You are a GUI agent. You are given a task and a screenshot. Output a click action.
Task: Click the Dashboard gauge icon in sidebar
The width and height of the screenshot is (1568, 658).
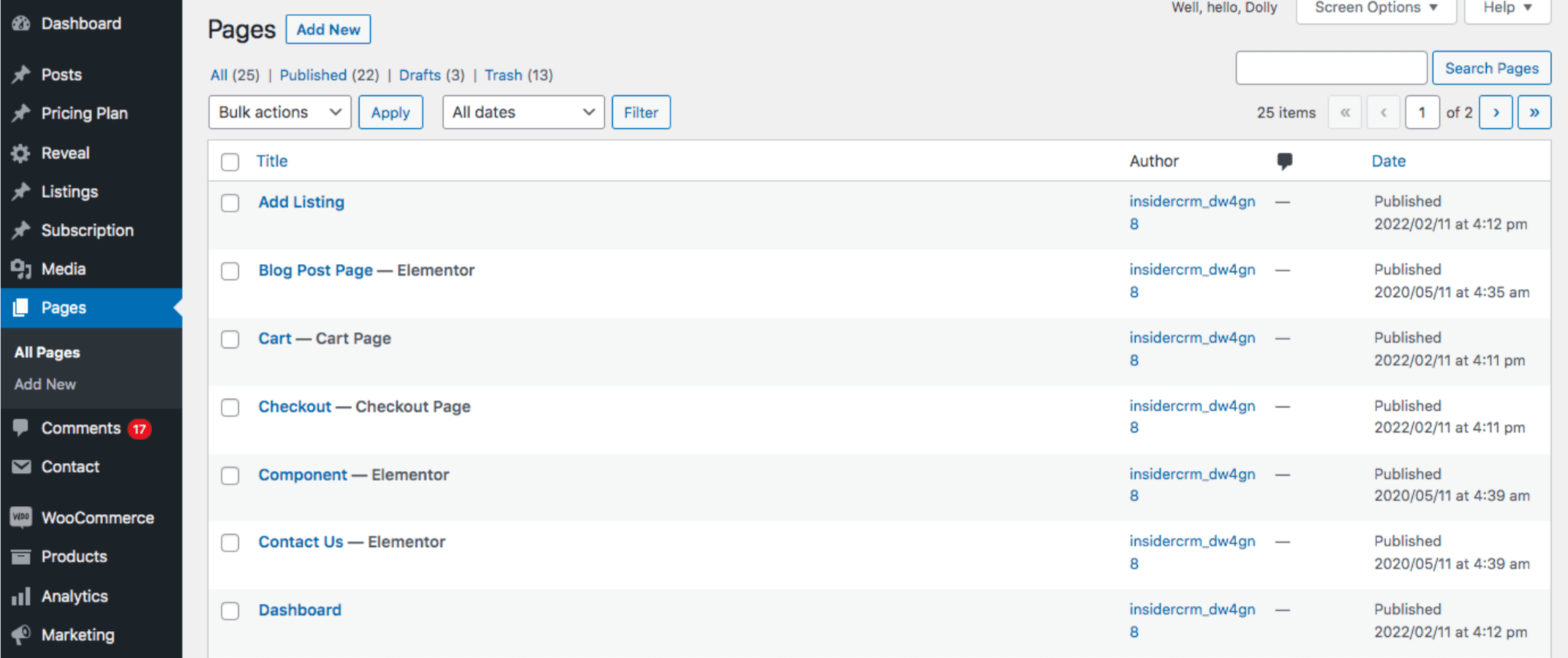[x=21, y=23]
